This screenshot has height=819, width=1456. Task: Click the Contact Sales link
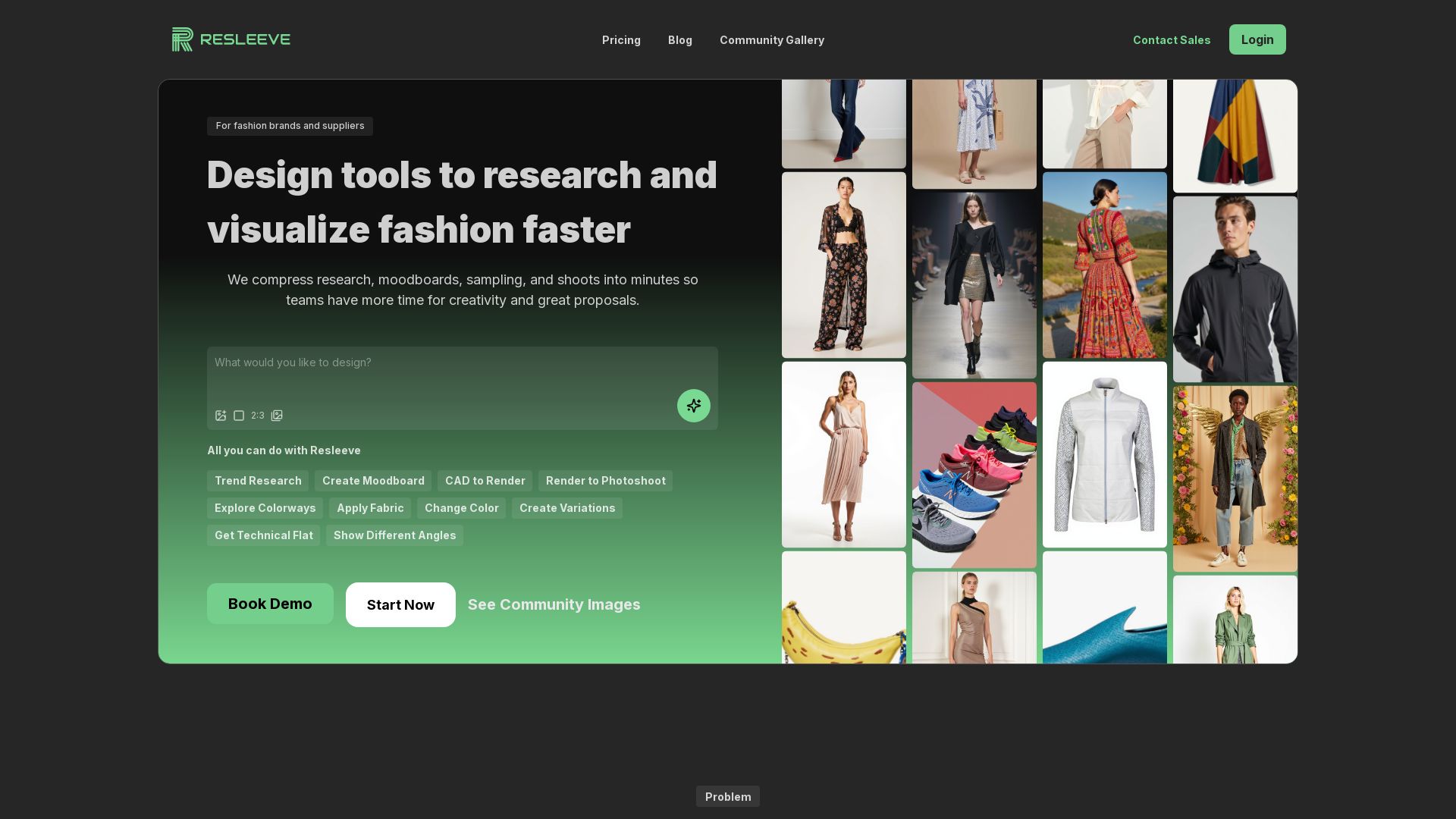click(1171, 40)
